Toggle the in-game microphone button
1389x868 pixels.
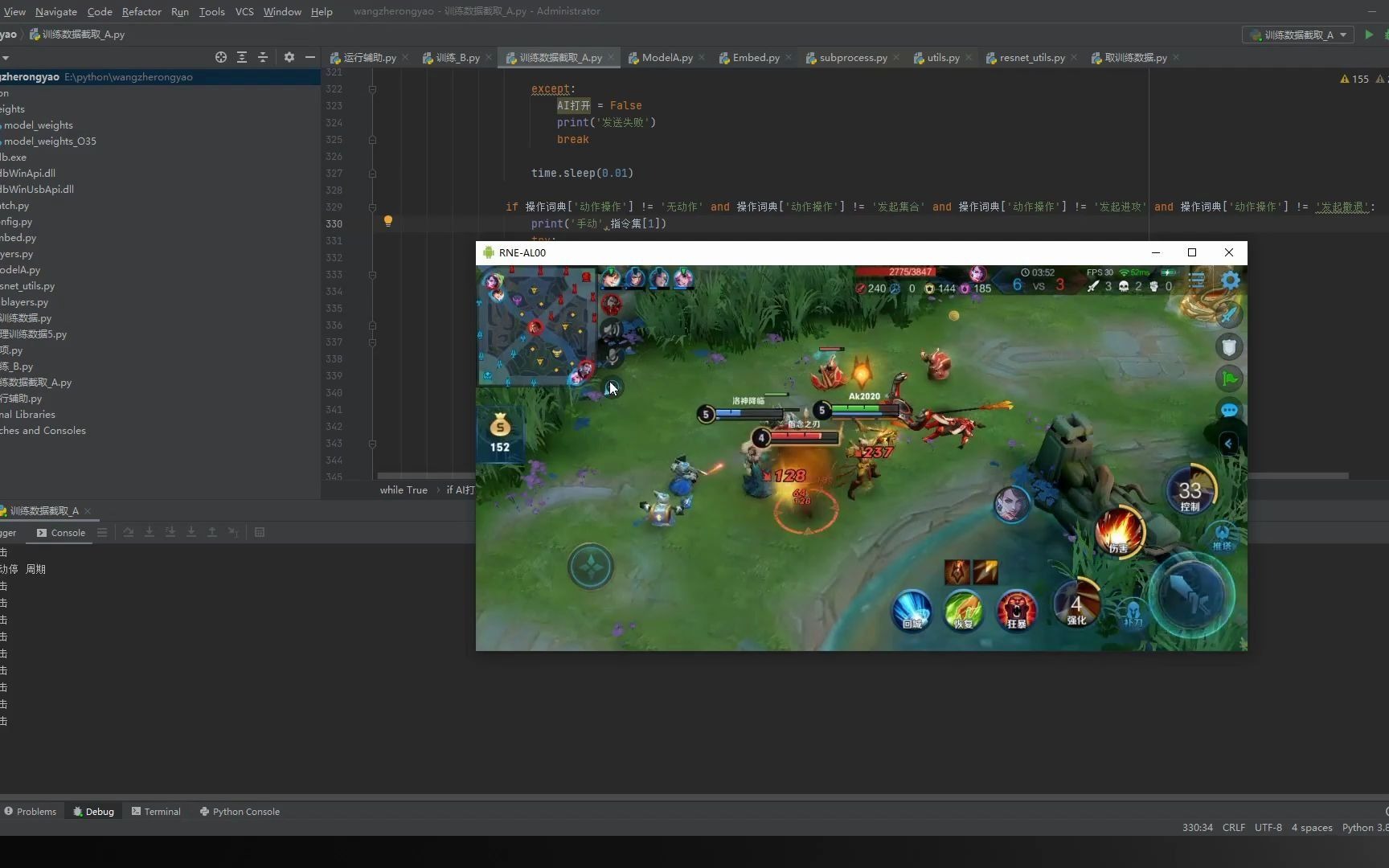point(613,356)
